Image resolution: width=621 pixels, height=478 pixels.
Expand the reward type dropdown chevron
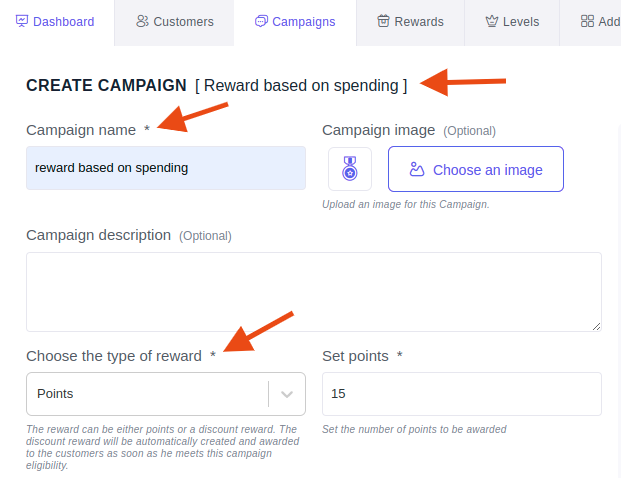[287, 394]
